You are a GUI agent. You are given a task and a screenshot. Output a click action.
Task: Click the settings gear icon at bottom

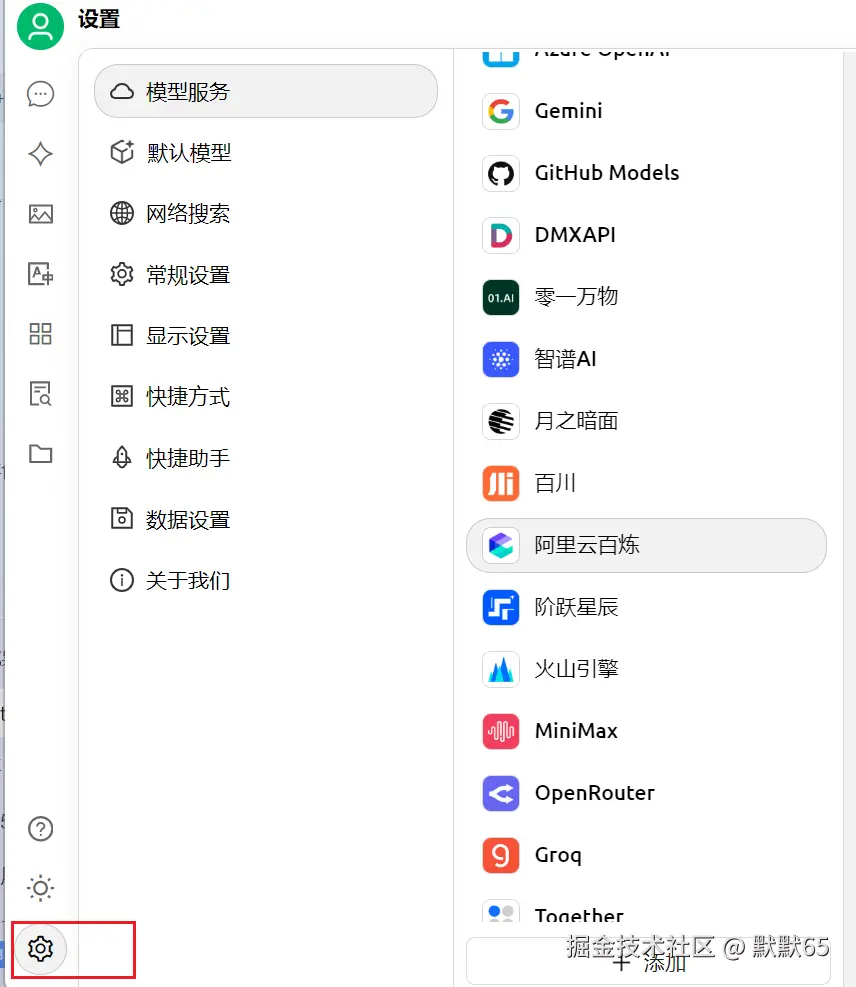40,948
